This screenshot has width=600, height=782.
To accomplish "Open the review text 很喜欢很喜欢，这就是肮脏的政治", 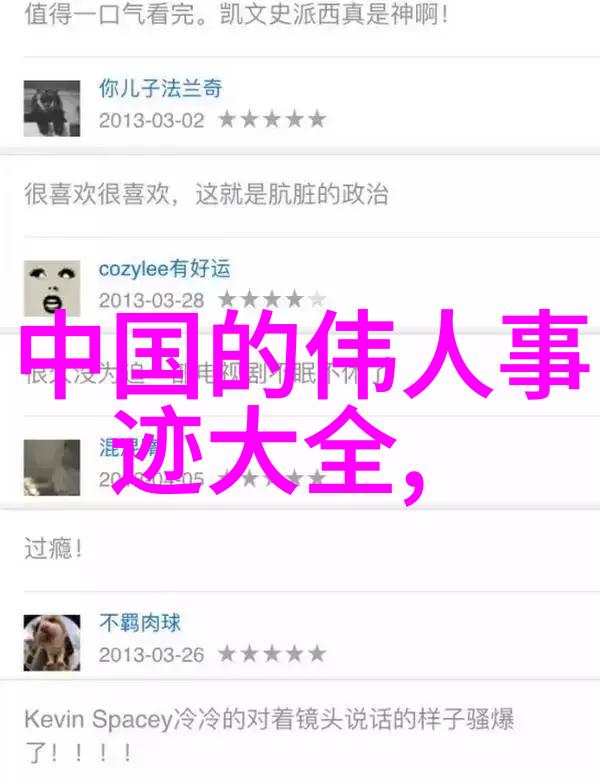I will pyautogui.click(x=206, y=194).
